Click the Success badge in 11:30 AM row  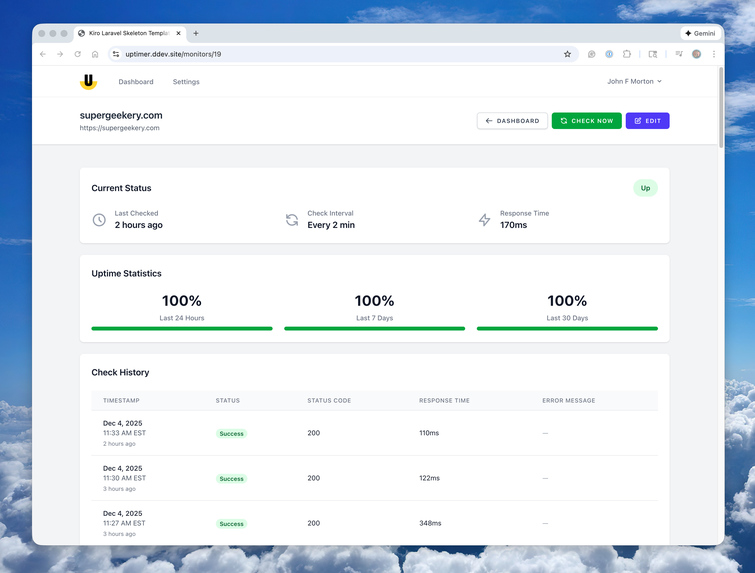coord(232,479)
